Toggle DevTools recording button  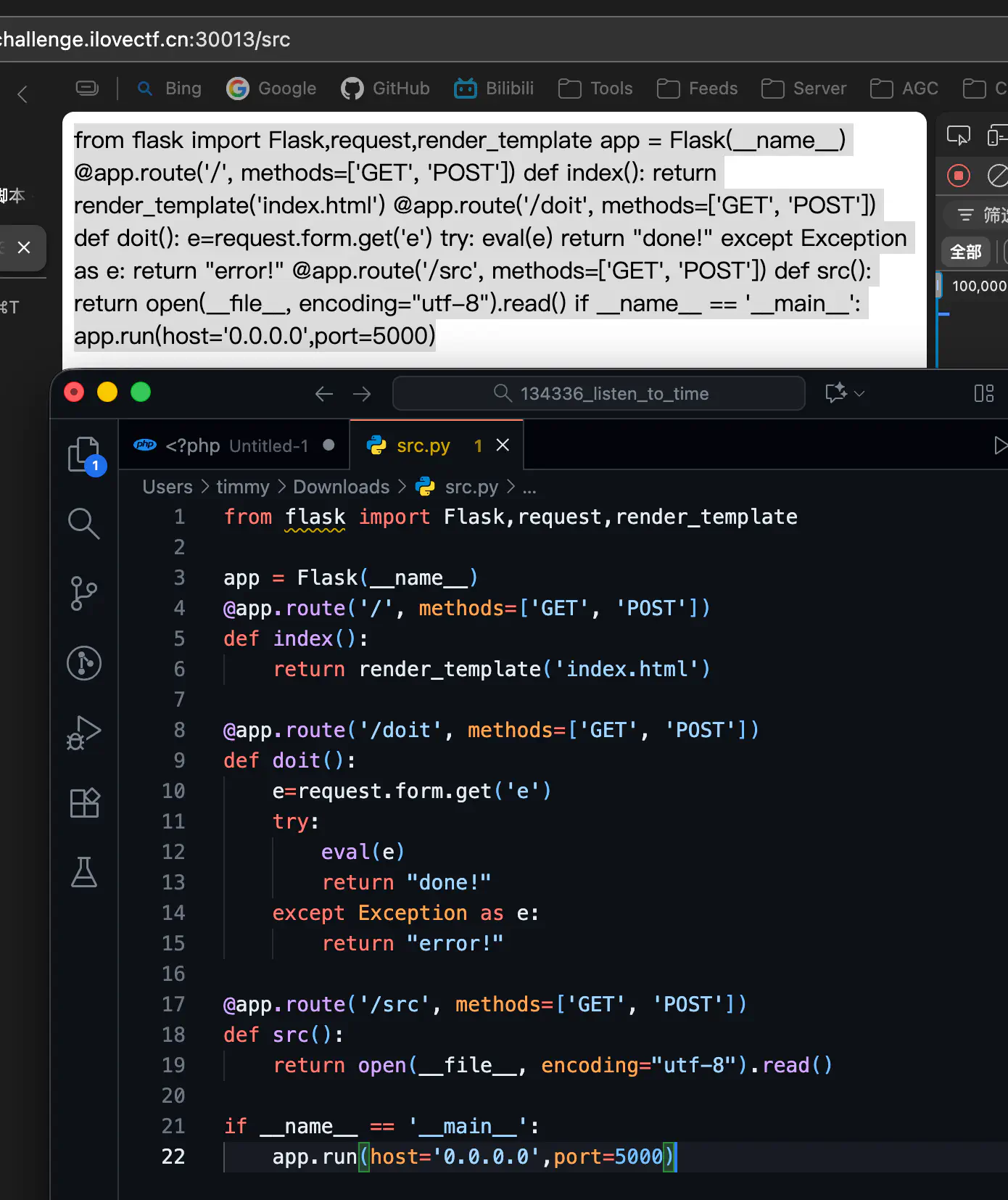958,176
